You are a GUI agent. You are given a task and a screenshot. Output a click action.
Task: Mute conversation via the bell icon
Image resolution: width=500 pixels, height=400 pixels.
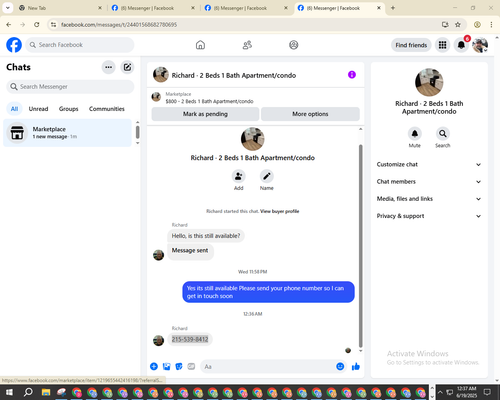[x=415, y=134]
